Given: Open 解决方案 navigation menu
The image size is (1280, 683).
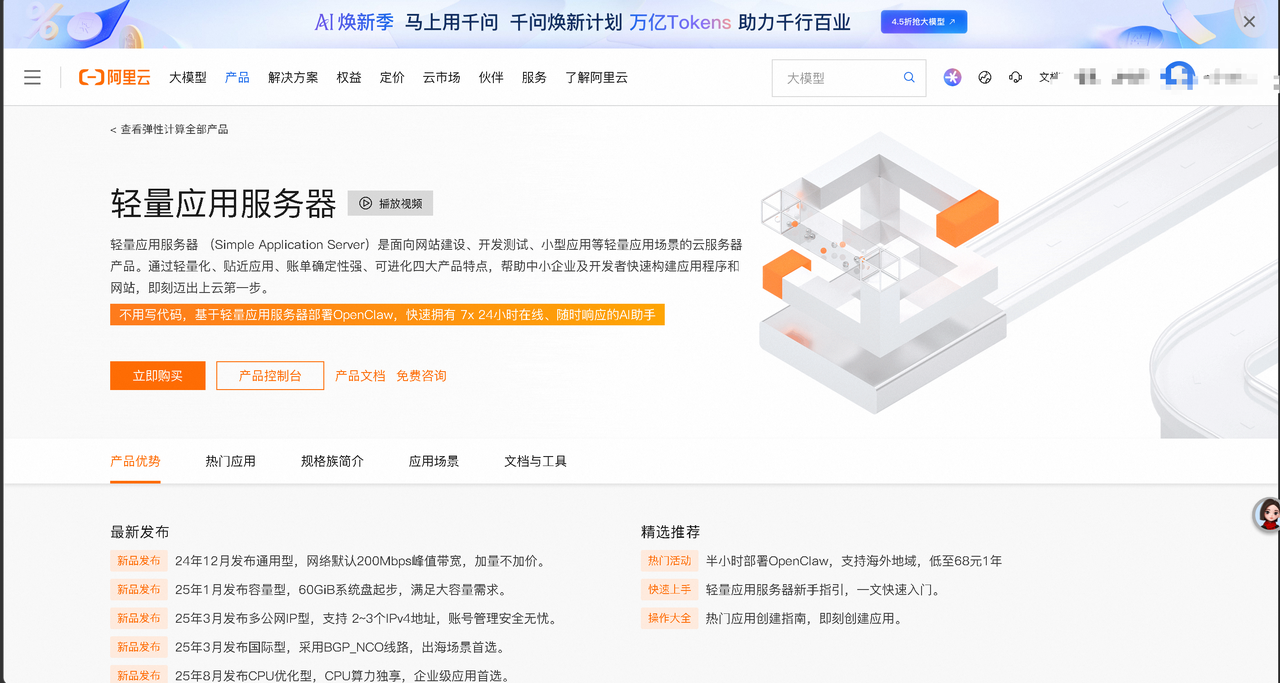Looking at the screenshot, I should pos(293,77).
